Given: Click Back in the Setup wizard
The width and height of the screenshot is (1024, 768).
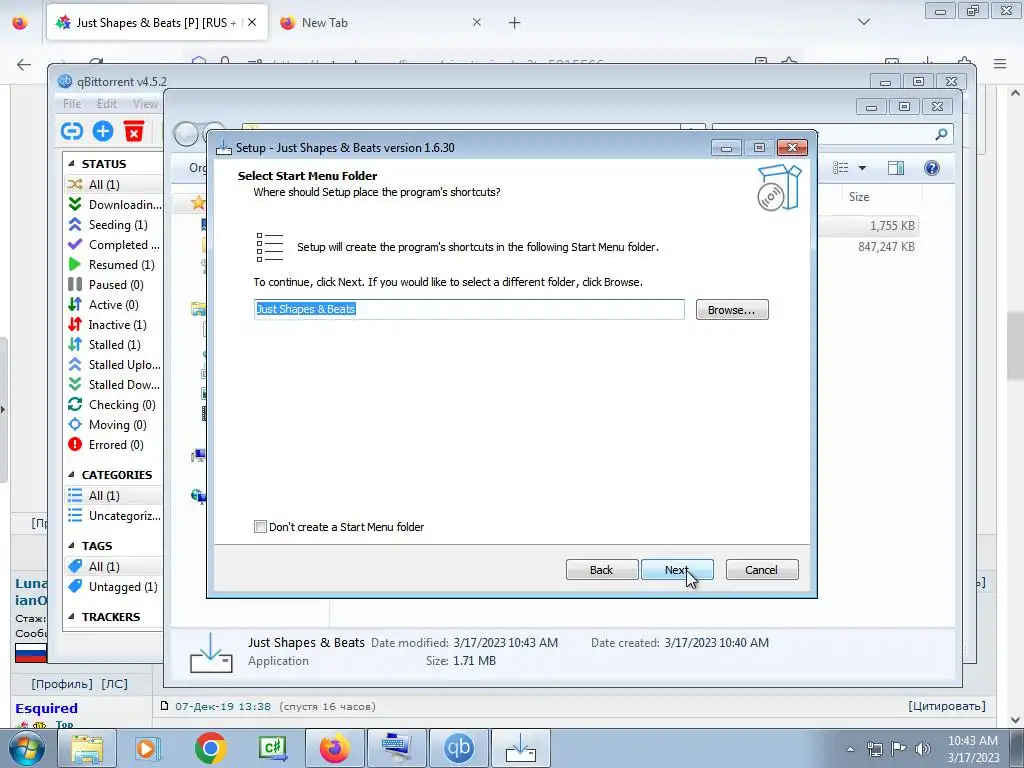Looking at the screenshot, I should (x=601, y=569).
